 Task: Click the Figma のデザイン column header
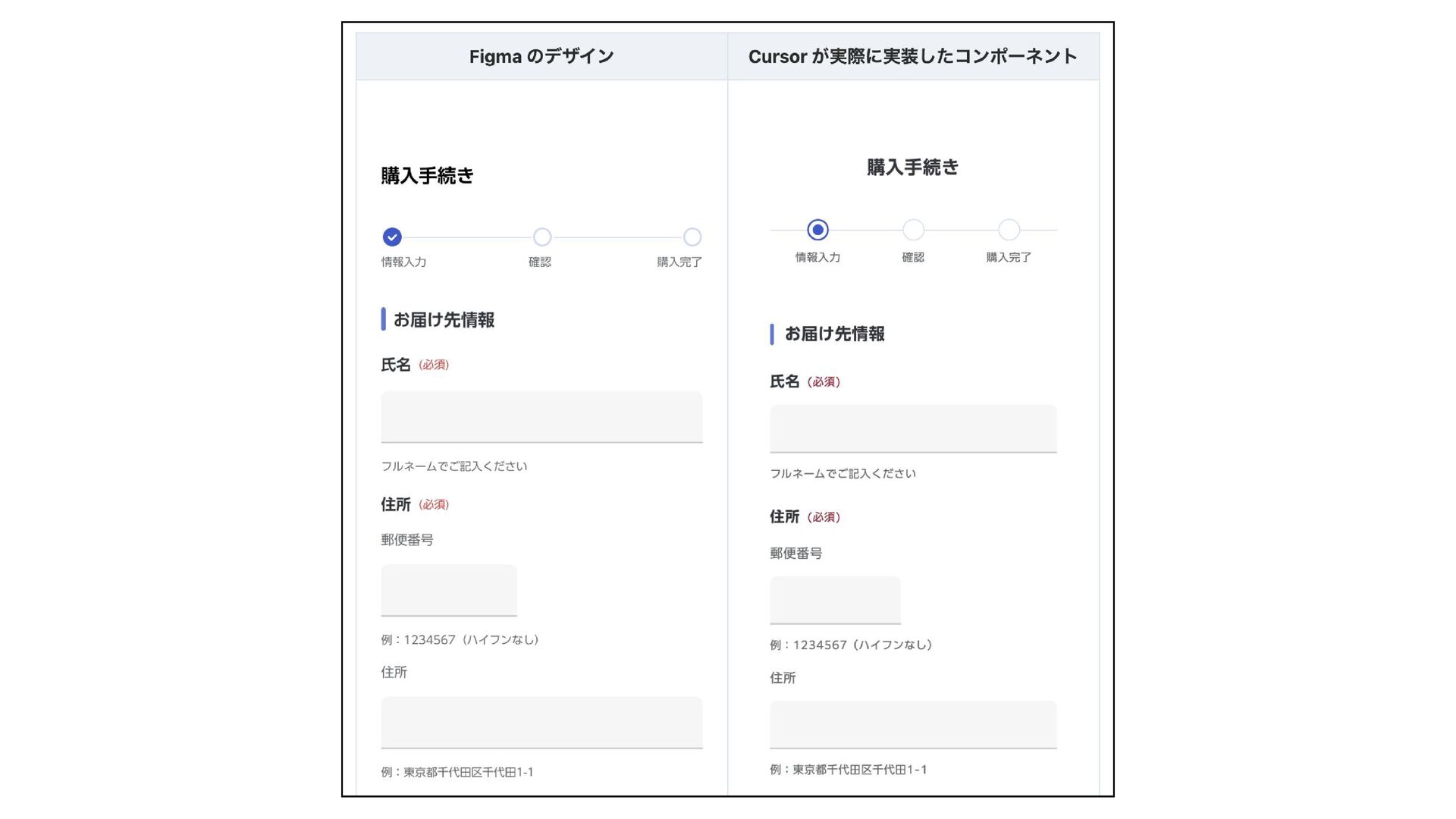coord(541,56)
